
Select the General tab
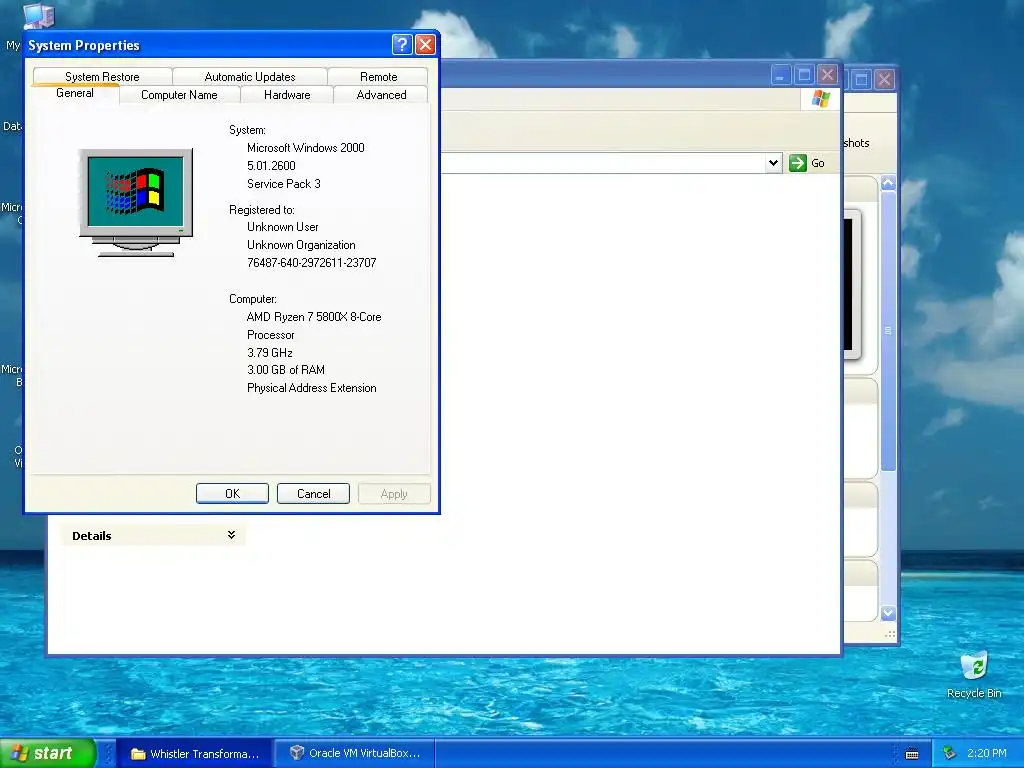click(74, 93)
